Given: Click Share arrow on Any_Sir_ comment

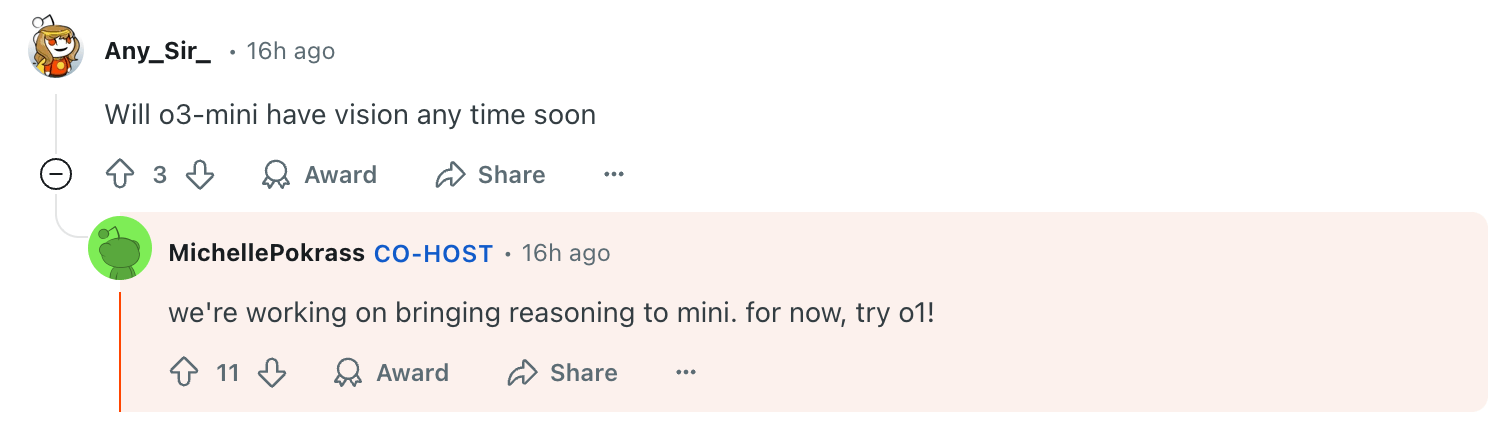Looking at the screenshot, I should pos(451,175).
